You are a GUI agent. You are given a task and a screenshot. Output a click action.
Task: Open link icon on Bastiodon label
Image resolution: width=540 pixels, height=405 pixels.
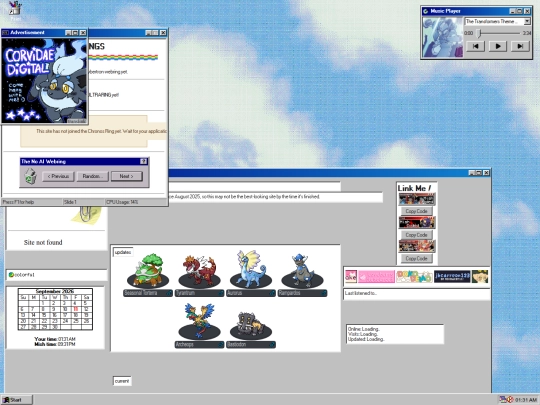pos(272,344)
